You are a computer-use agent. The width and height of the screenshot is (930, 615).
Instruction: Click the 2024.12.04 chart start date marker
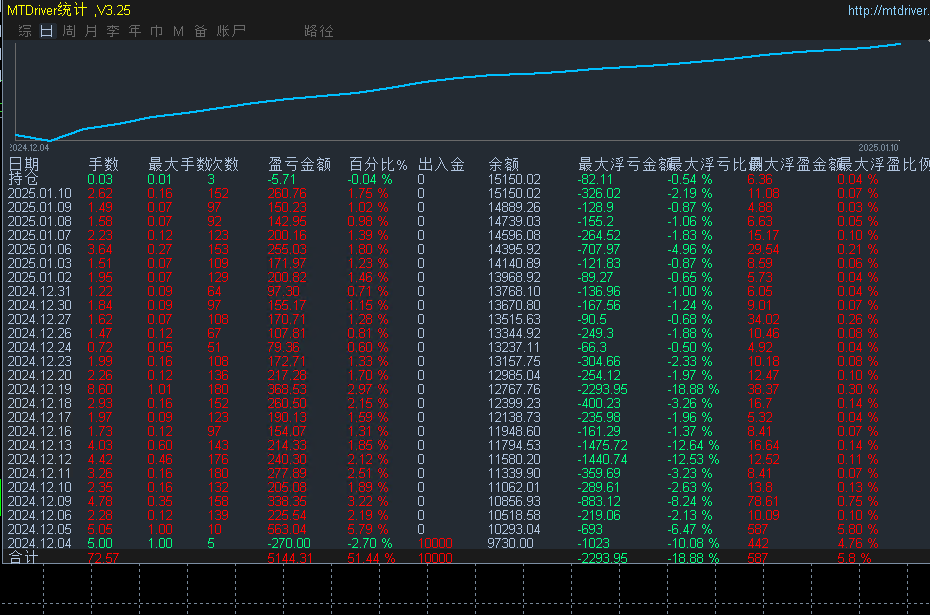click(31, 147)
